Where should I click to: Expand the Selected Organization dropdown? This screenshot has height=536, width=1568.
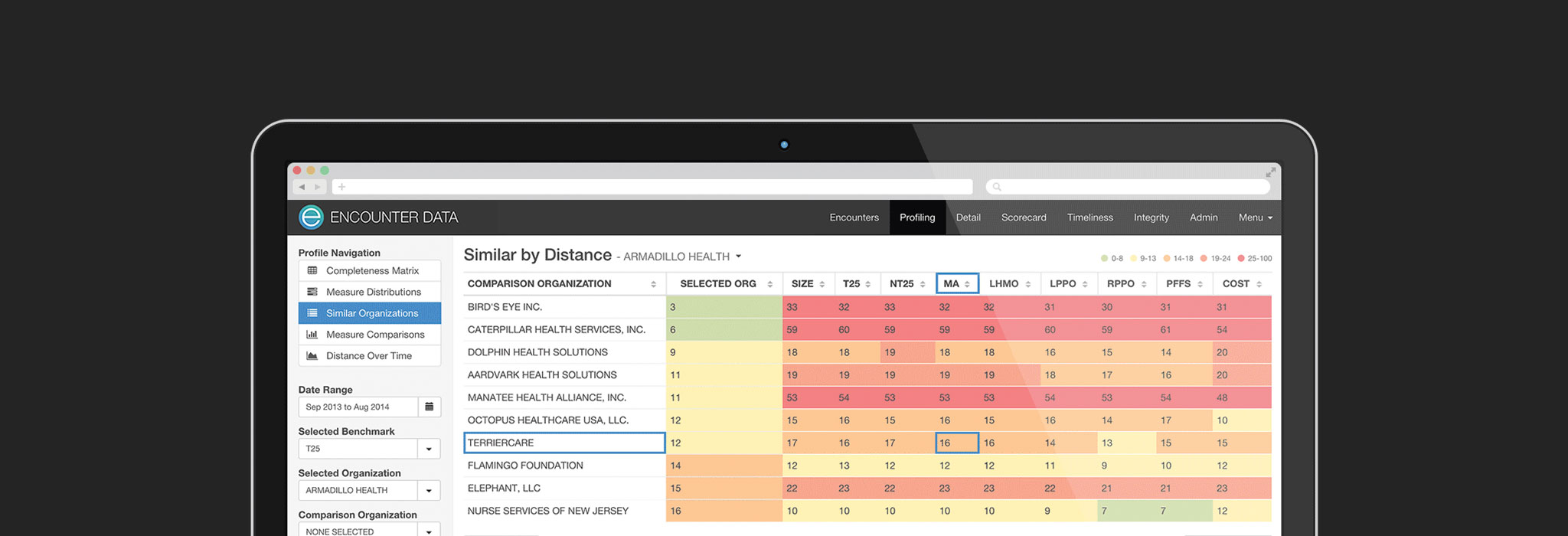tap(429, 491)
